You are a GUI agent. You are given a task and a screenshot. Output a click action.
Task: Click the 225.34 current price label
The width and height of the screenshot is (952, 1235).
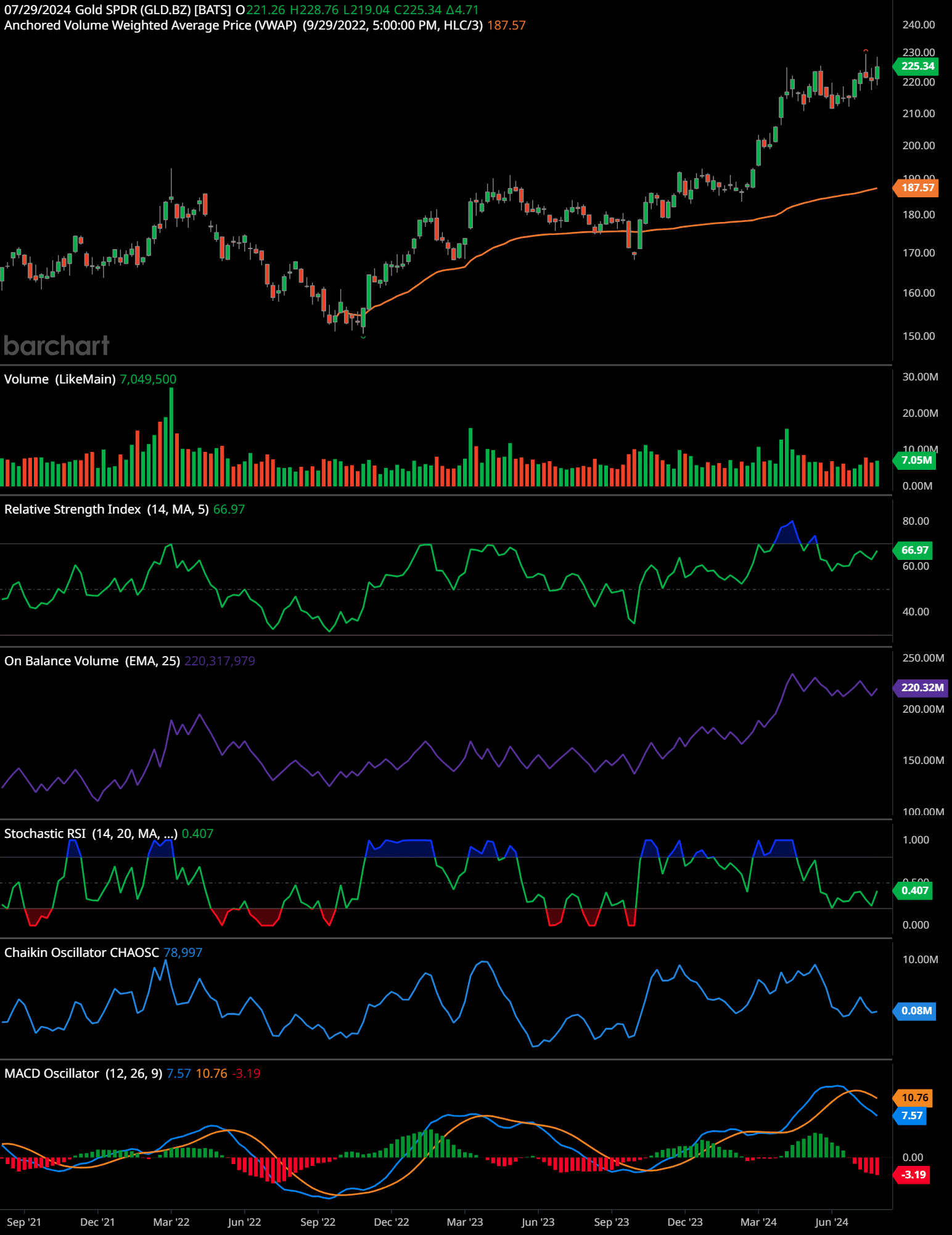(917, 66)
